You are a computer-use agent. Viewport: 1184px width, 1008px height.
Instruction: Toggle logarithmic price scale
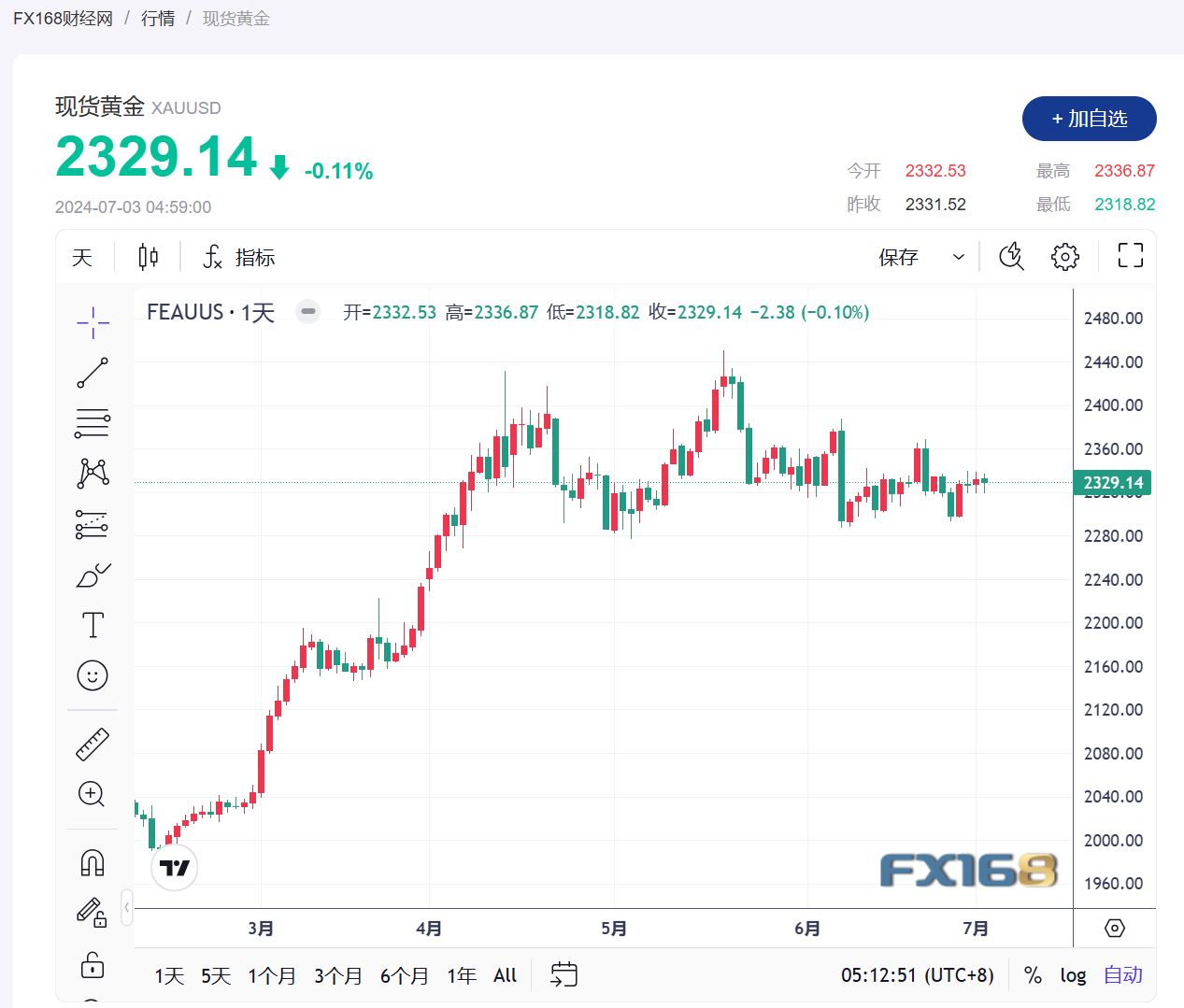pos(1072,974)
